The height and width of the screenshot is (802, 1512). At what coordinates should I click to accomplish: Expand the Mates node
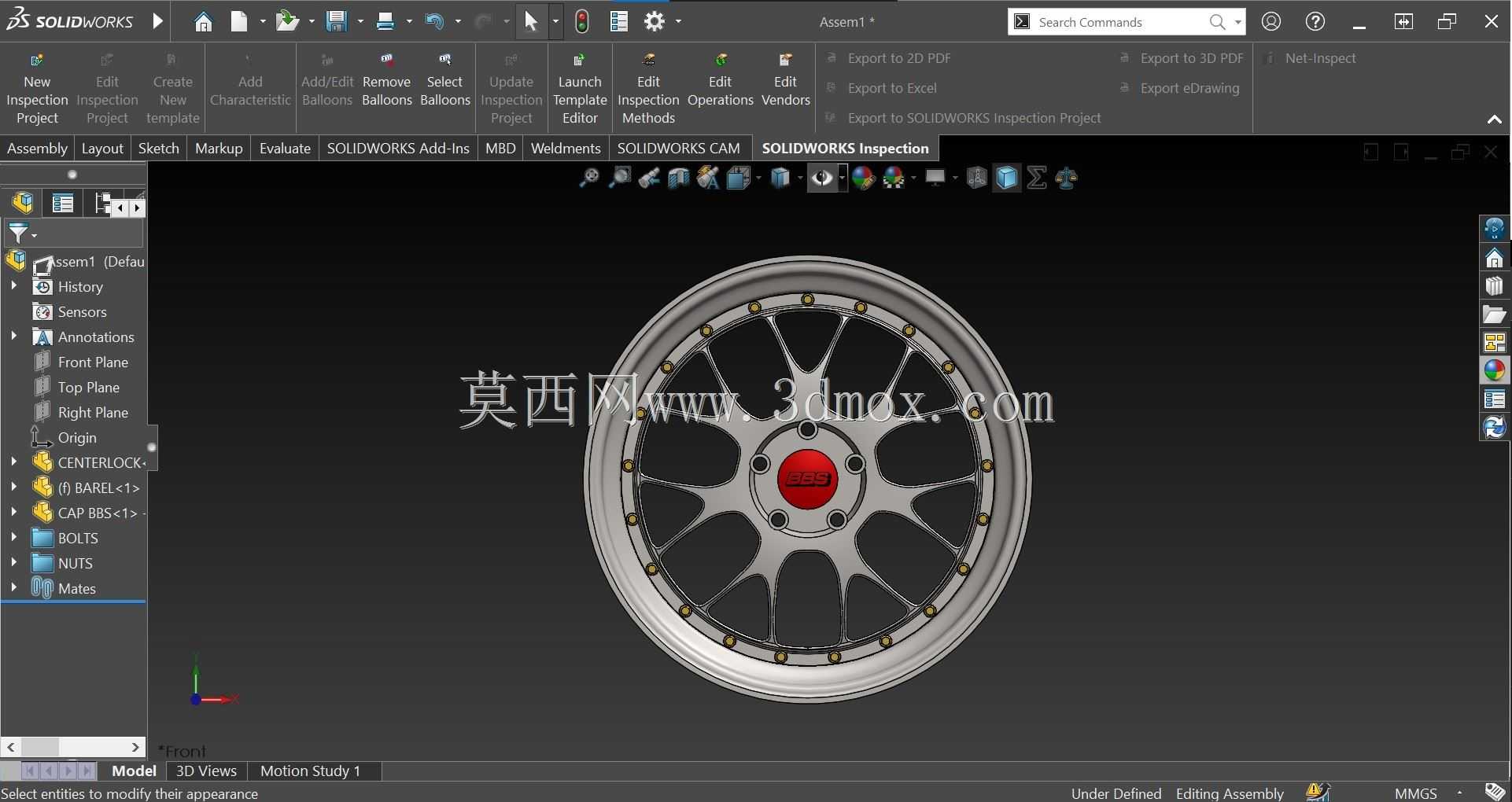tap(13, 588)
